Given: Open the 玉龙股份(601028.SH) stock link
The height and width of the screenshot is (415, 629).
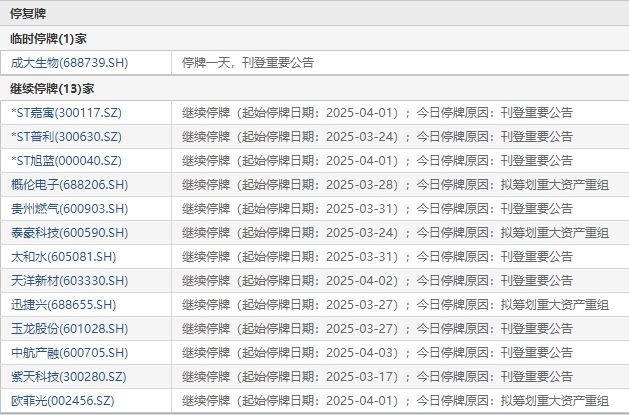Looking at the screenshot, I should pyautogui.click(x=69, y=329).
